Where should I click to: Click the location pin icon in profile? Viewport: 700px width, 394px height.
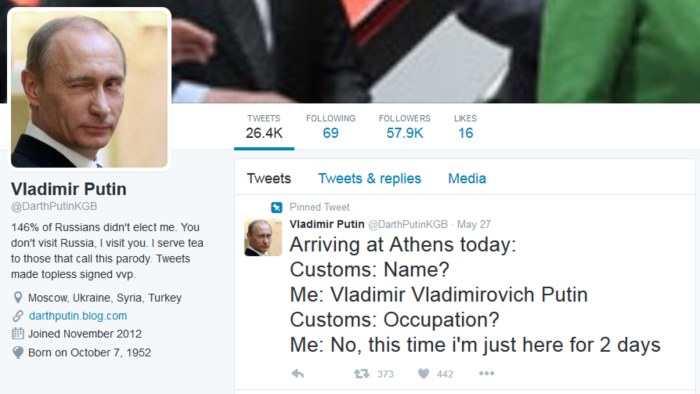(18, 297)
